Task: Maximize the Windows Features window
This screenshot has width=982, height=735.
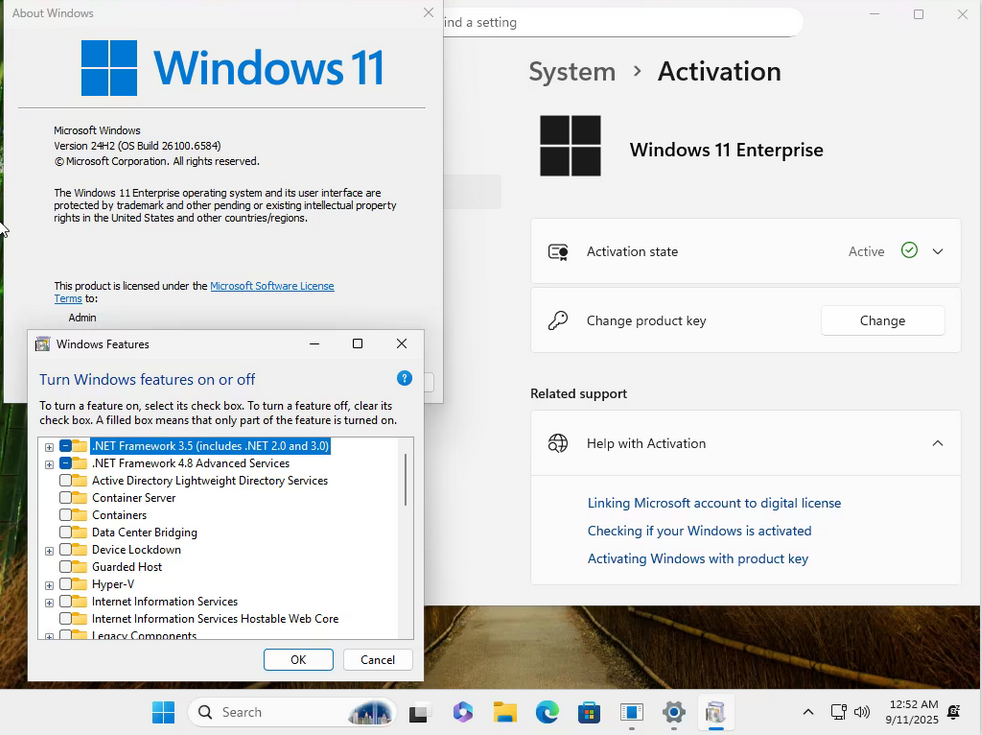Action: [x=358, y=344]
